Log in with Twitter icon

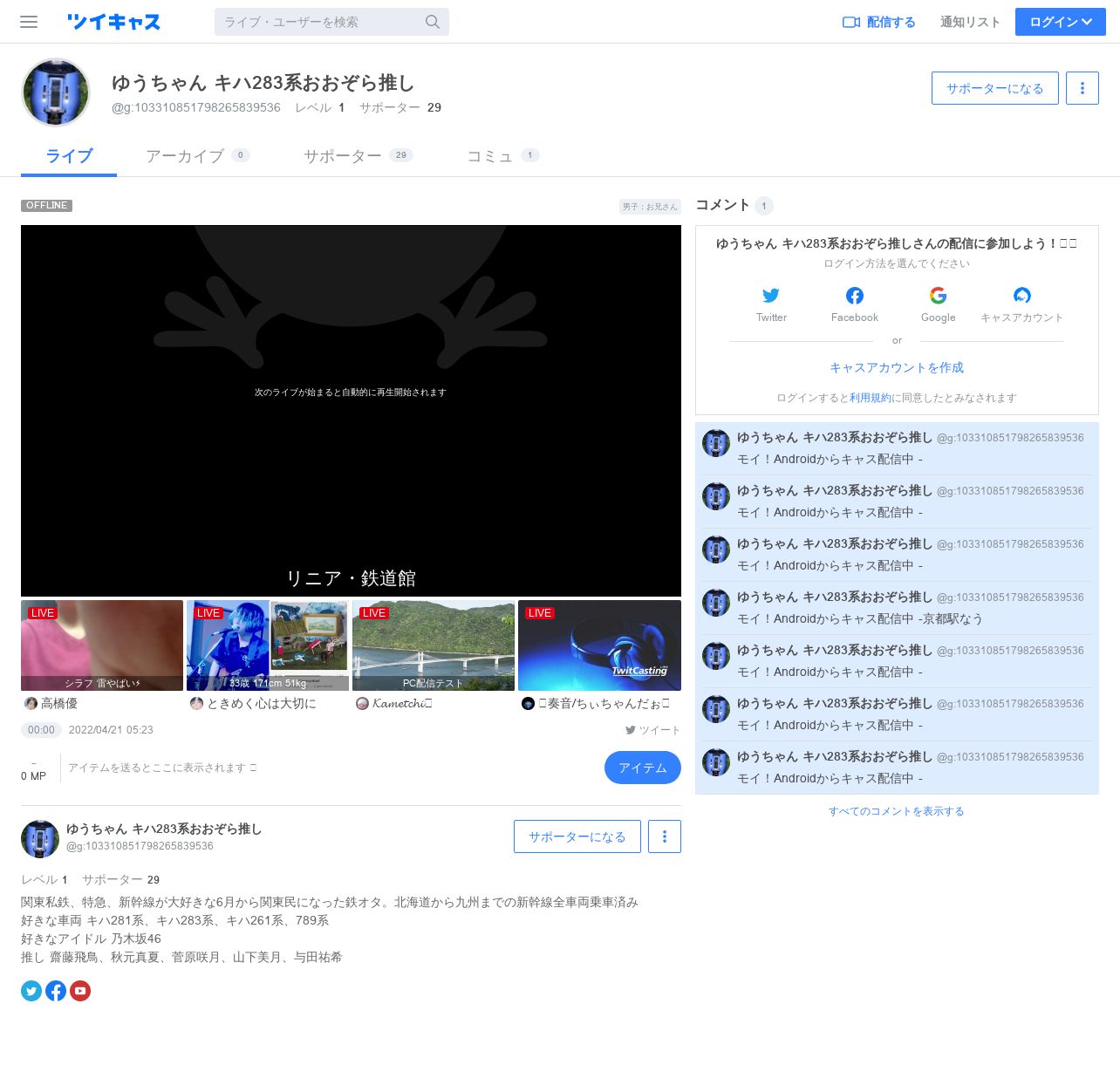(x=771, y=296)
